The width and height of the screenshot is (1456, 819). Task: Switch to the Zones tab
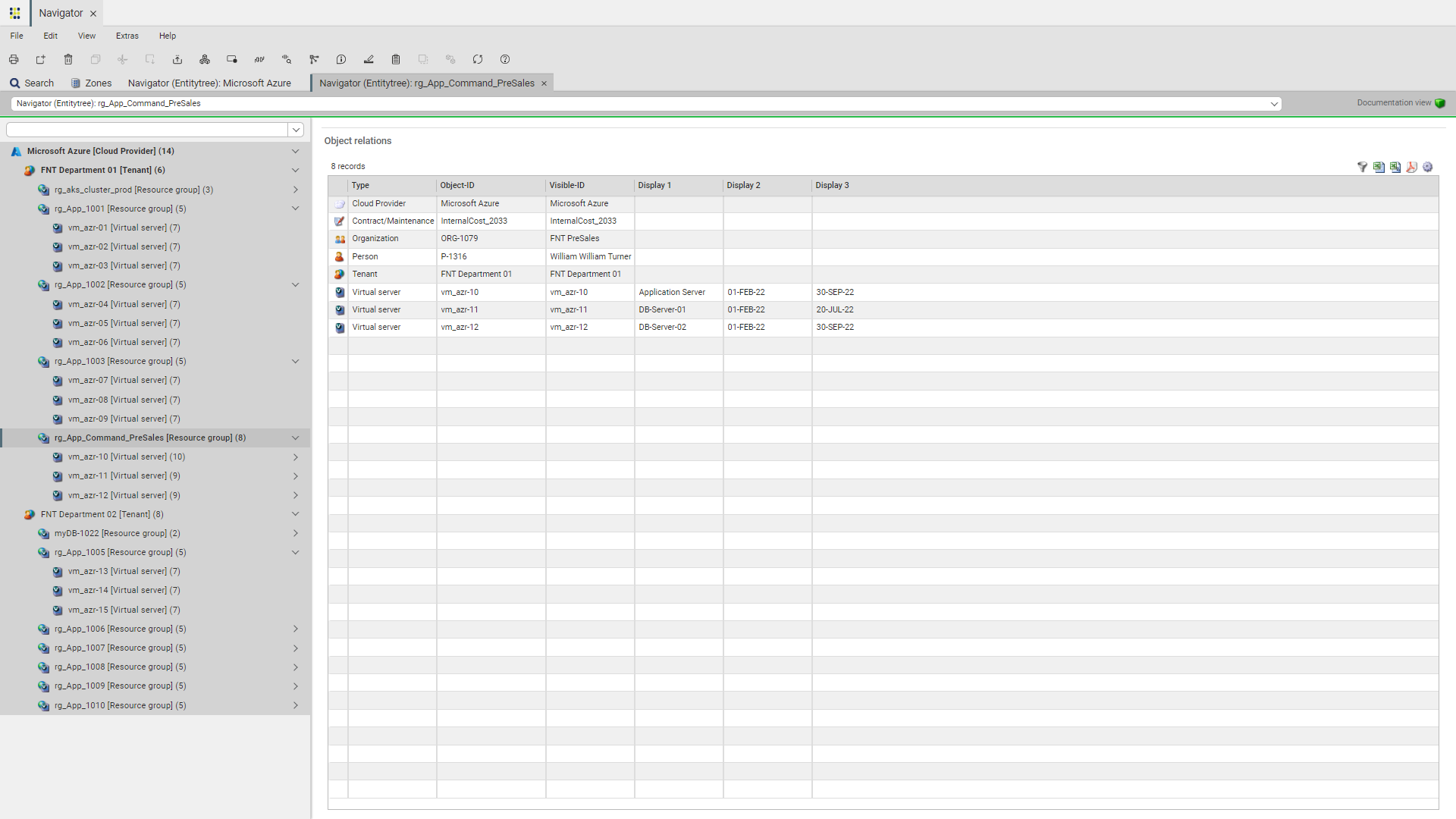click(91, 83)
